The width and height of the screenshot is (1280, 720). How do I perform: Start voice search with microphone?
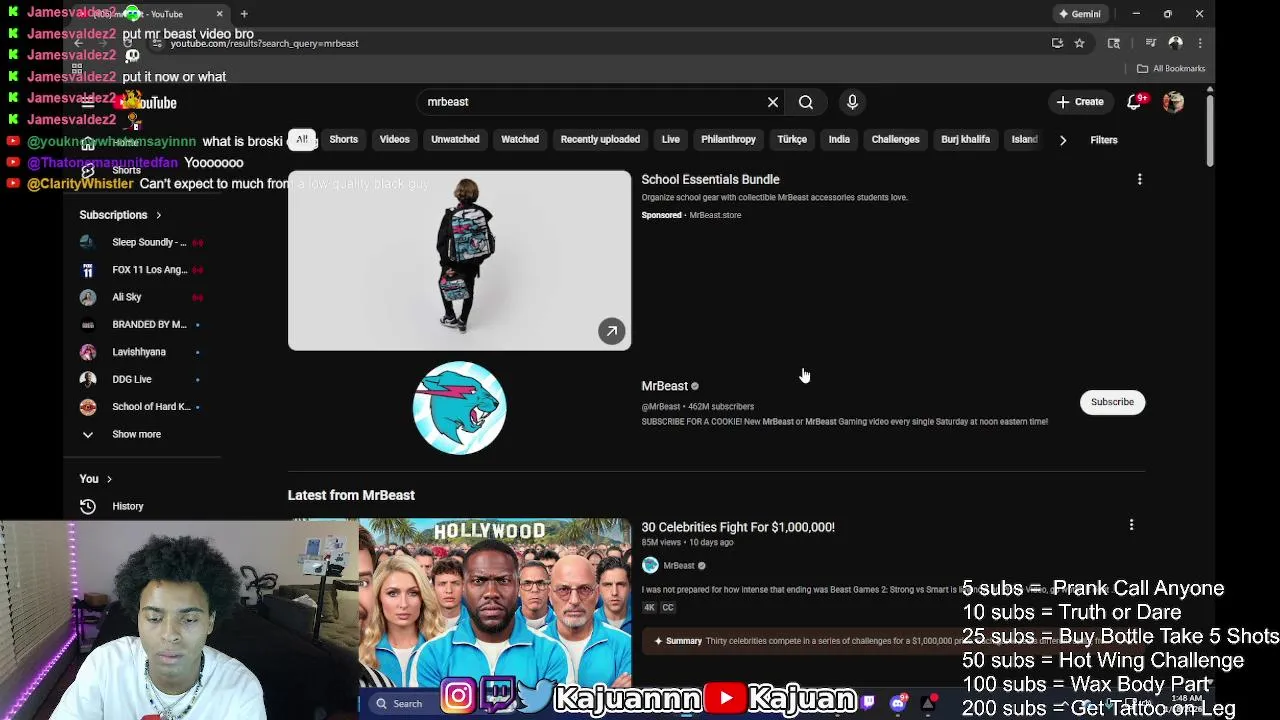coord(852,102)
